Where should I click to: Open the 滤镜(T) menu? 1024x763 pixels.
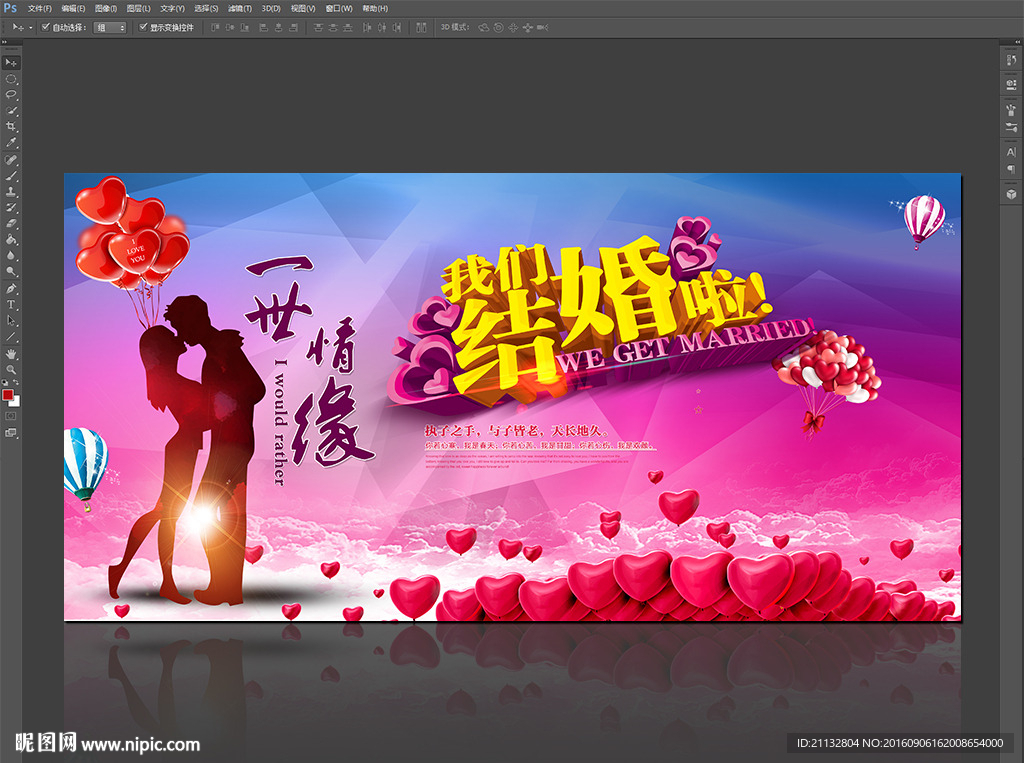click(240, 8)
